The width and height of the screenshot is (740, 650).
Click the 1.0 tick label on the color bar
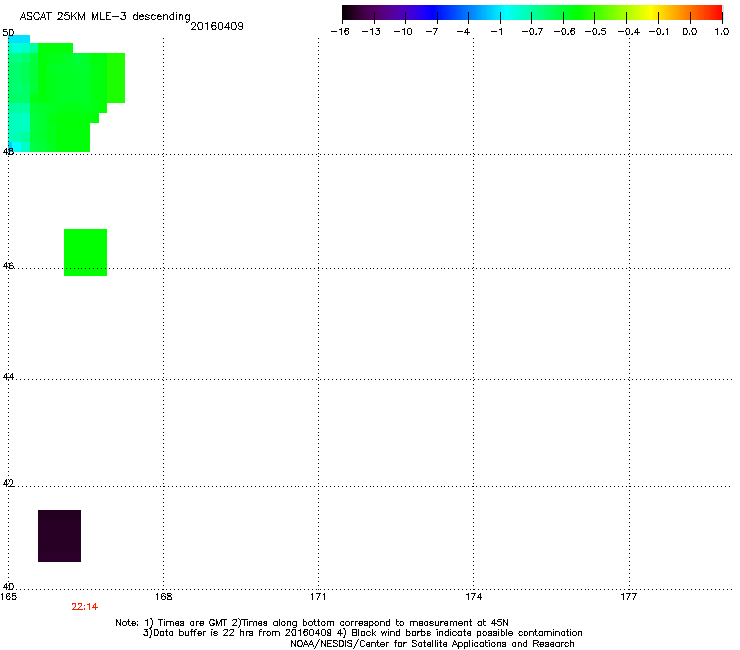(722, 32)
